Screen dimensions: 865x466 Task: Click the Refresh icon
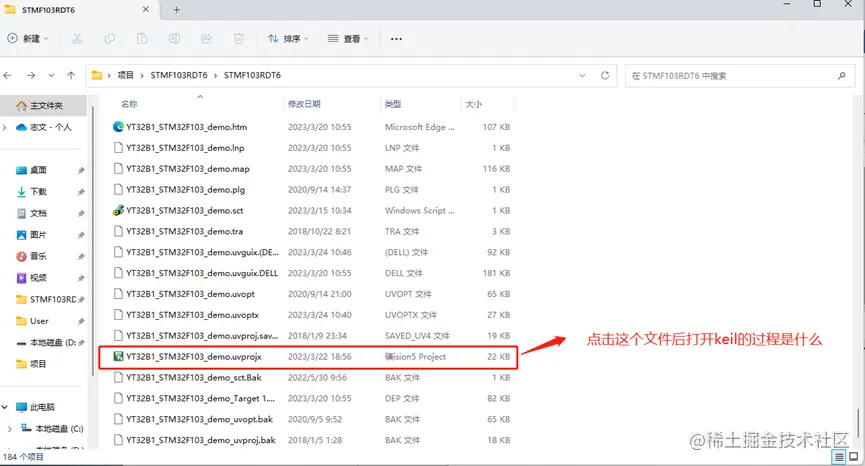(605, 76)
